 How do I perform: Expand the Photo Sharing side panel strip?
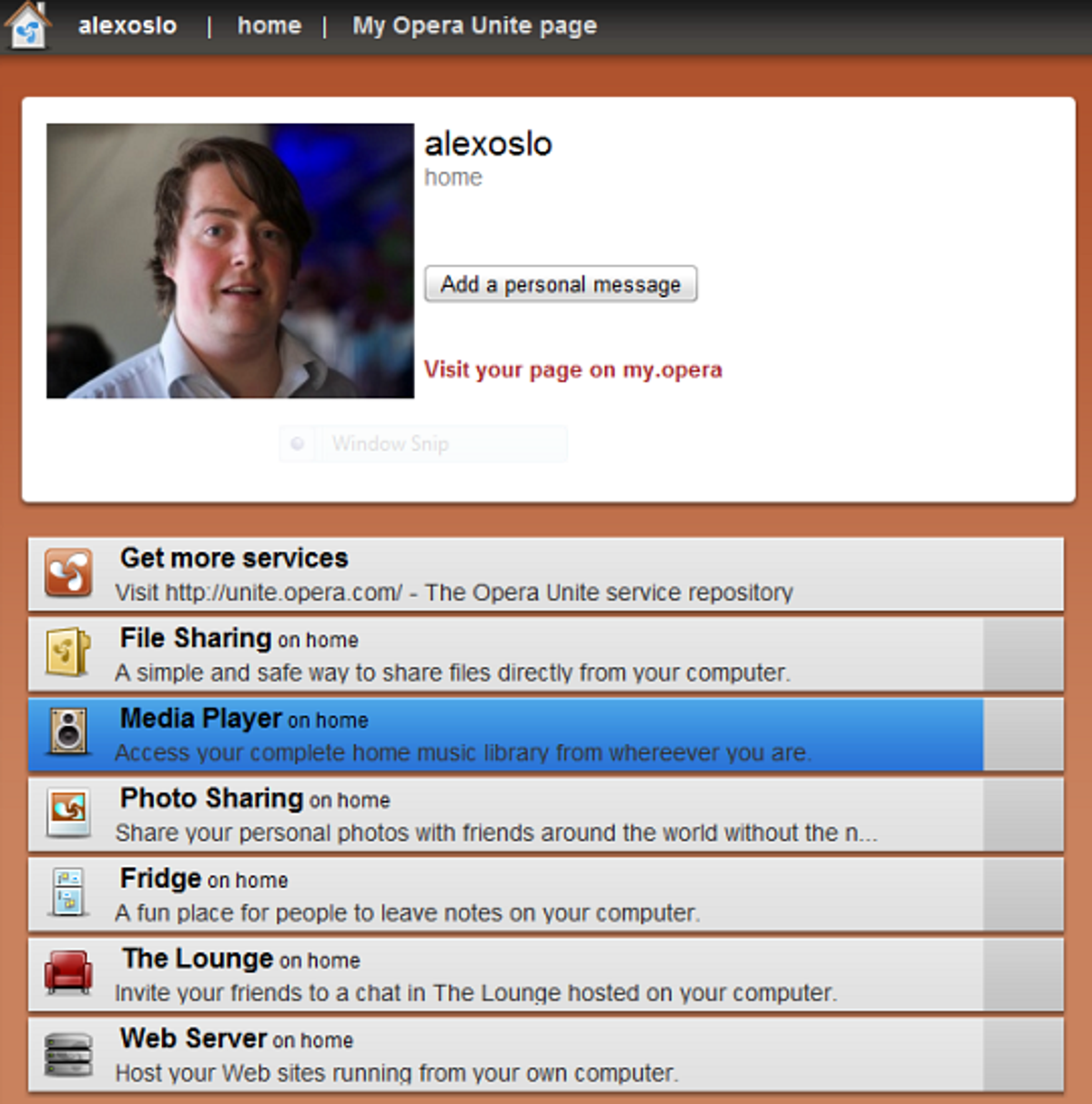click(x=1022, y=813)
